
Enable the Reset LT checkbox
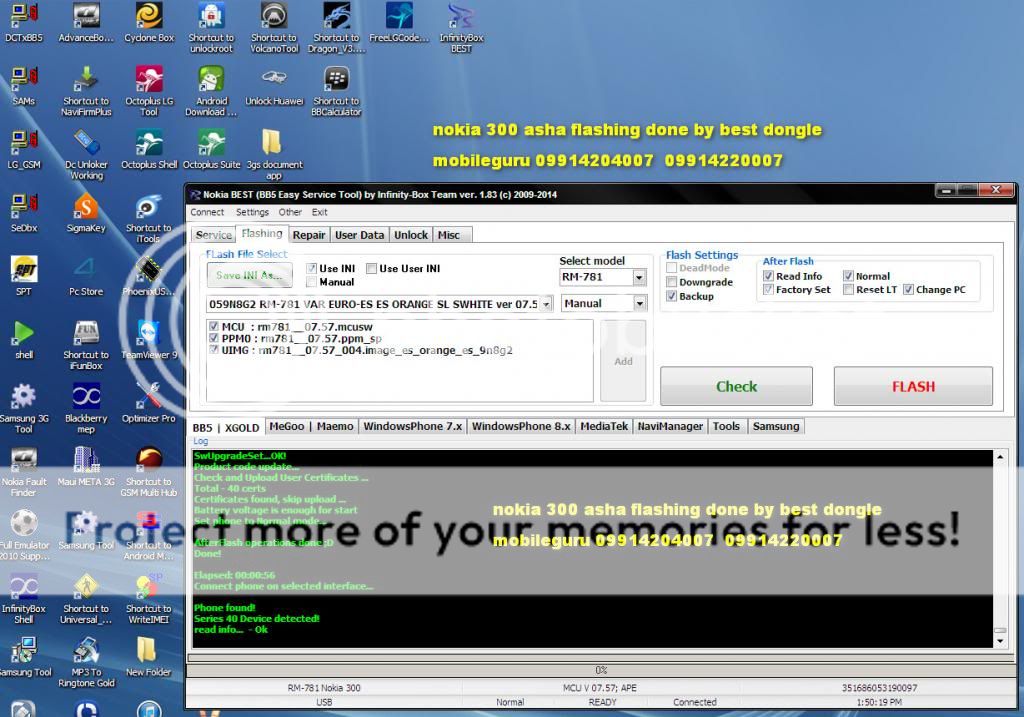pyautogui.click(x=848, y=289)
